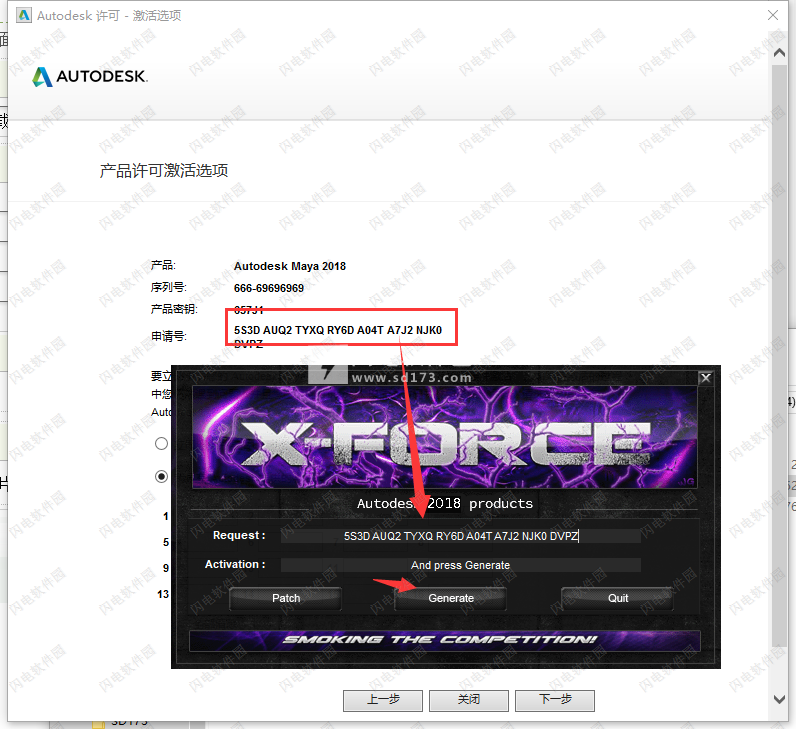
Task: Click the 关闭 (Close) button
Action: (x=469, y=700)
